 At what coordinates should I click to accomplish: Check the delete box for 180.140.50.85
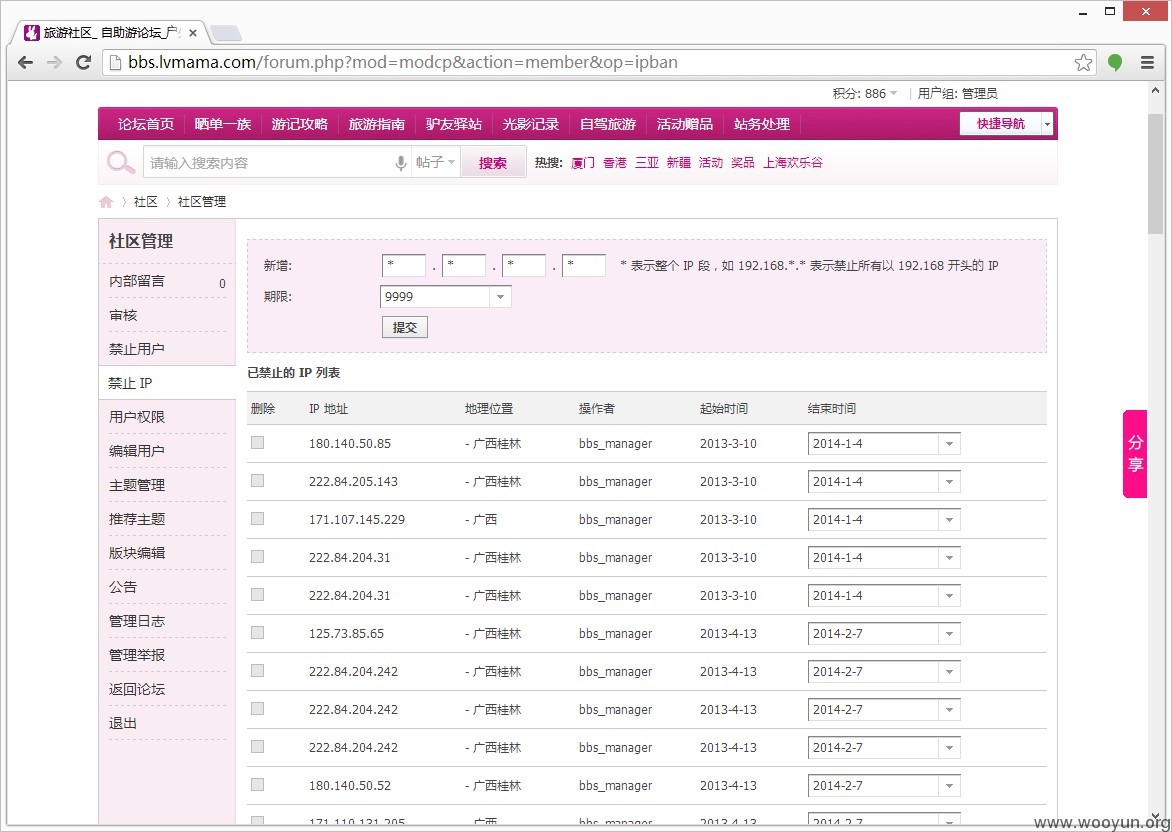(257, 443)
